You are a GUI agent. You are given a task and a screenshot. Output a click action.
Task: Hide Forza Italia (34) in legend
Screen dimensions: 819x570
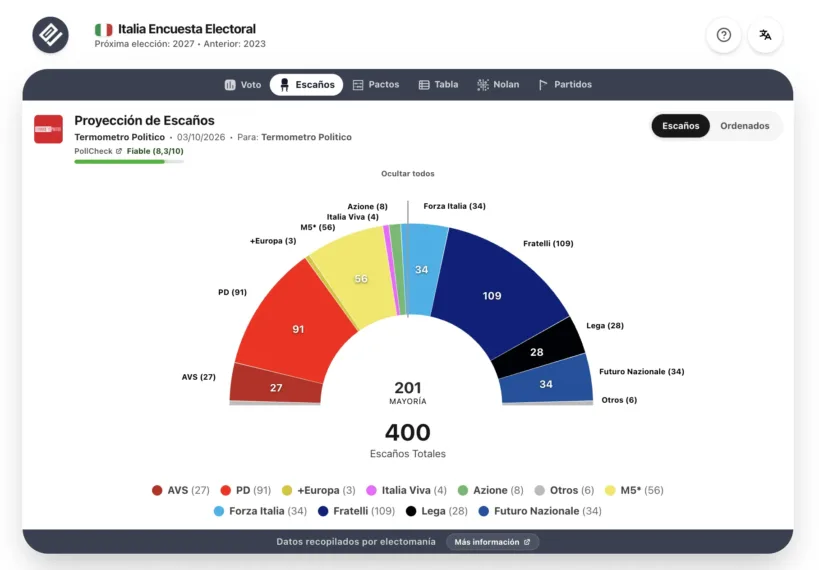[260, 511]
